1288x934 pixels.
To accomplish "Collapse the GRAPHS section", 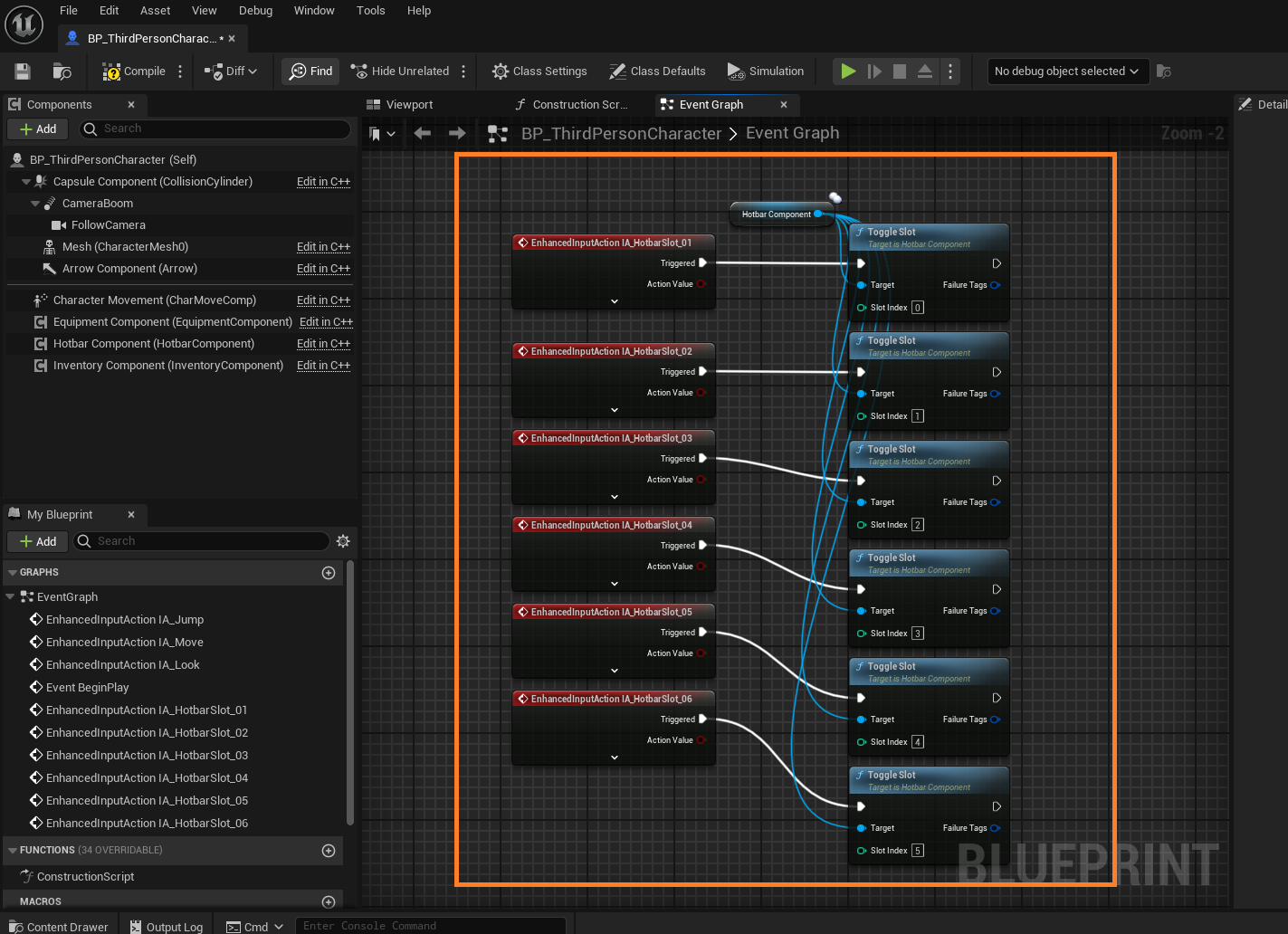I will point(13,573).
